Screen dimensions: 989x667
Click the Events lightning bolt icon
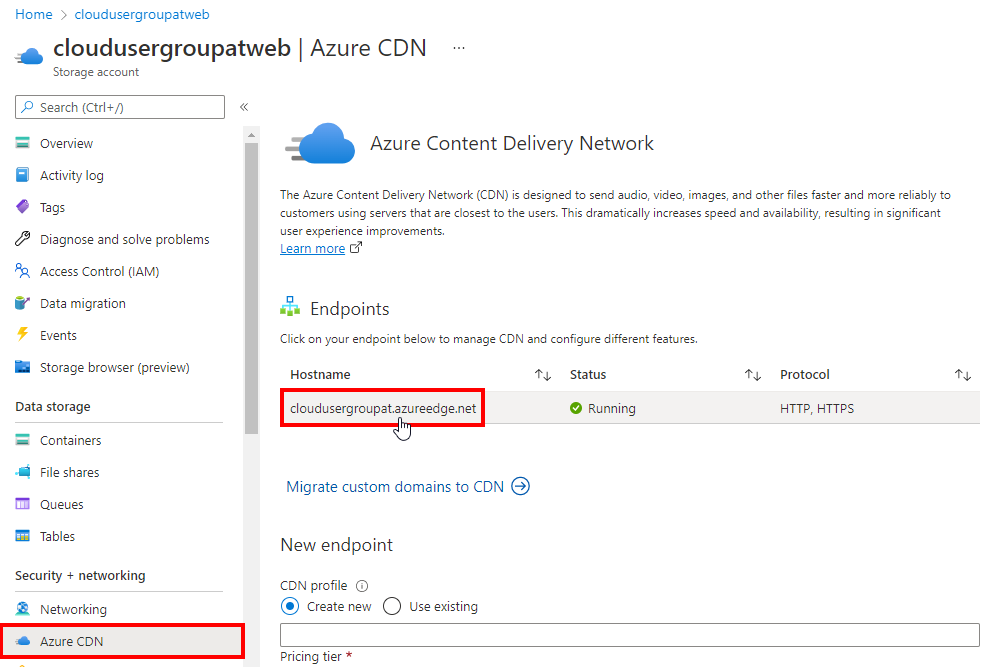tap(23, 335)
